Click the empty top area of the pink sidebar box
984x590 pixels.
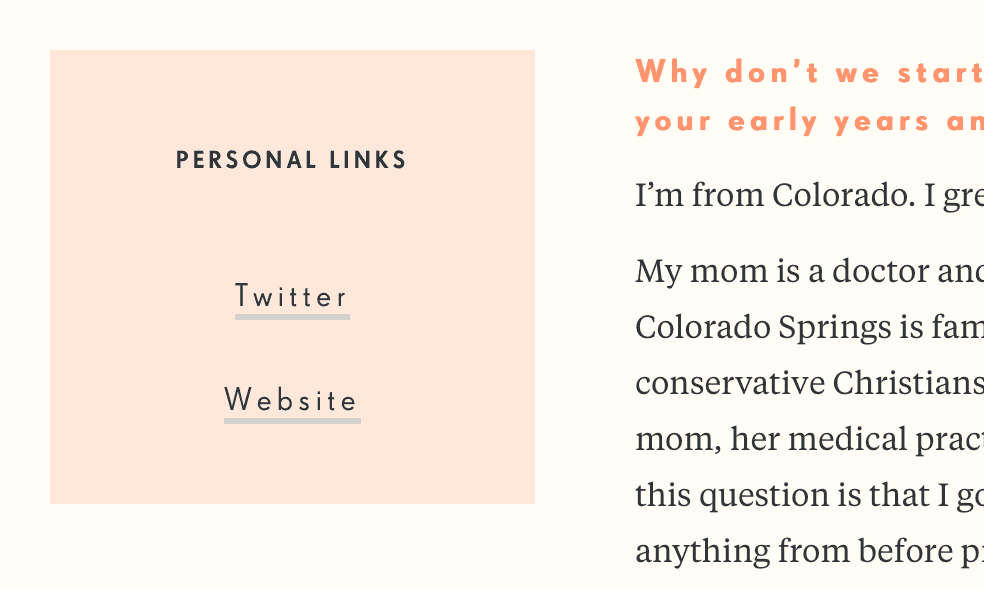[291, 90]
